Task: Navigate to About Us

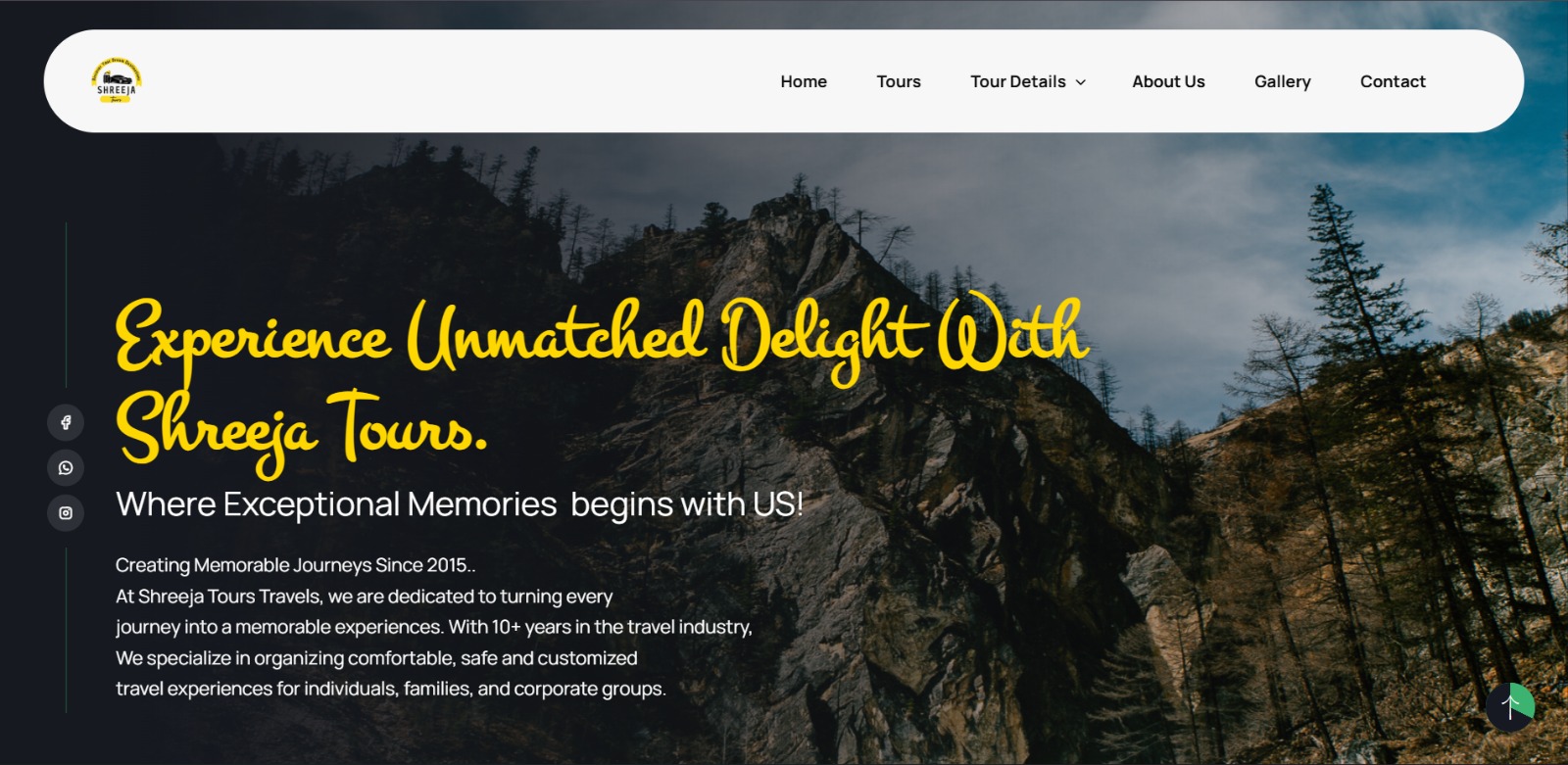Action: (x=1168, y=81)
